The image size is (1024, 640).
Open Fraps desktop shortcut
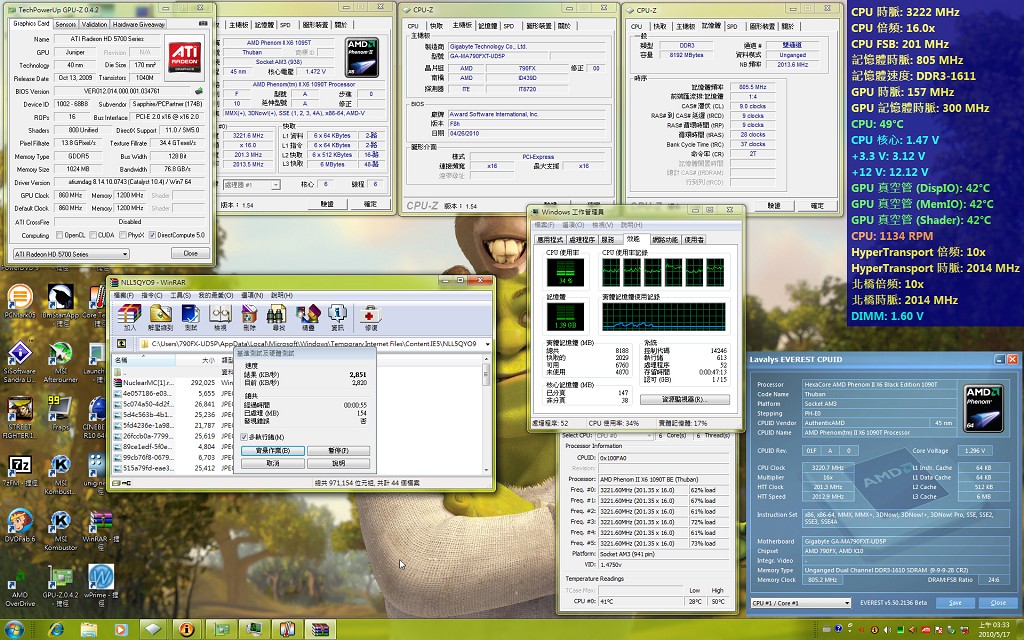[x=60, y=413]
